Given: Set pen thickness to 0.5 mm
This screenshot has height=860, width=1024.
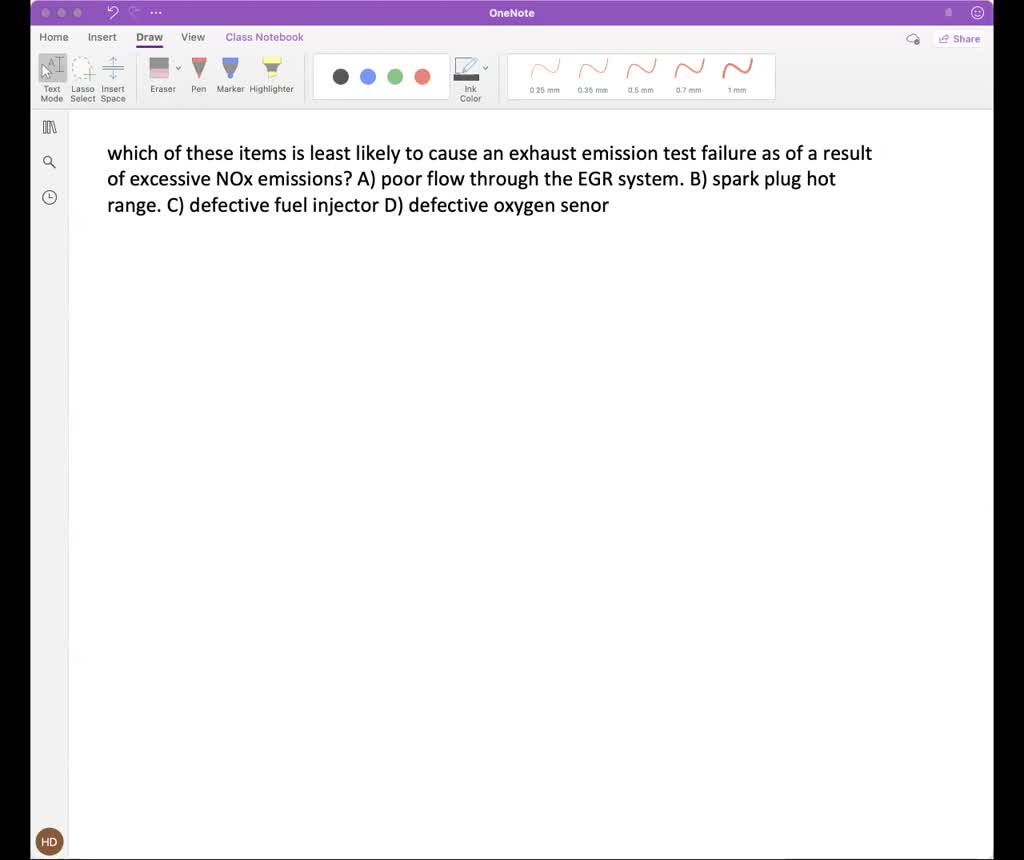Looking at the screenshot, I should 641,76.
